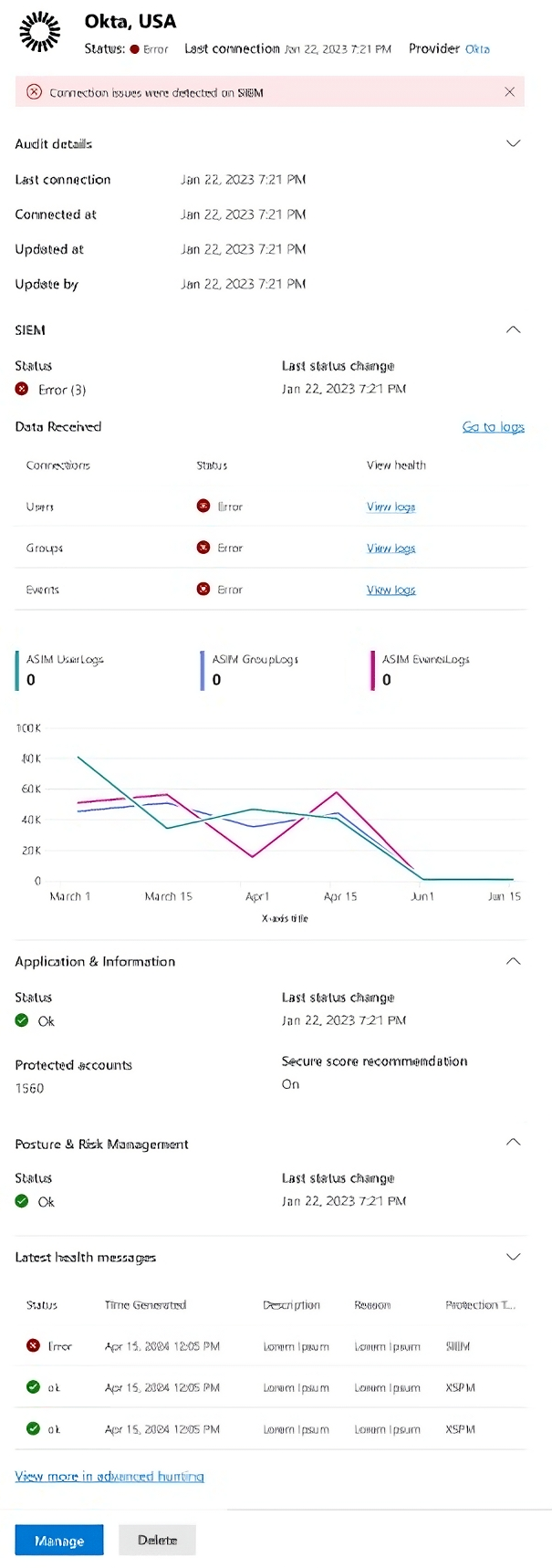Click the Groups row error status icon
Viewport: 552px width, 1568px height.
203,548
